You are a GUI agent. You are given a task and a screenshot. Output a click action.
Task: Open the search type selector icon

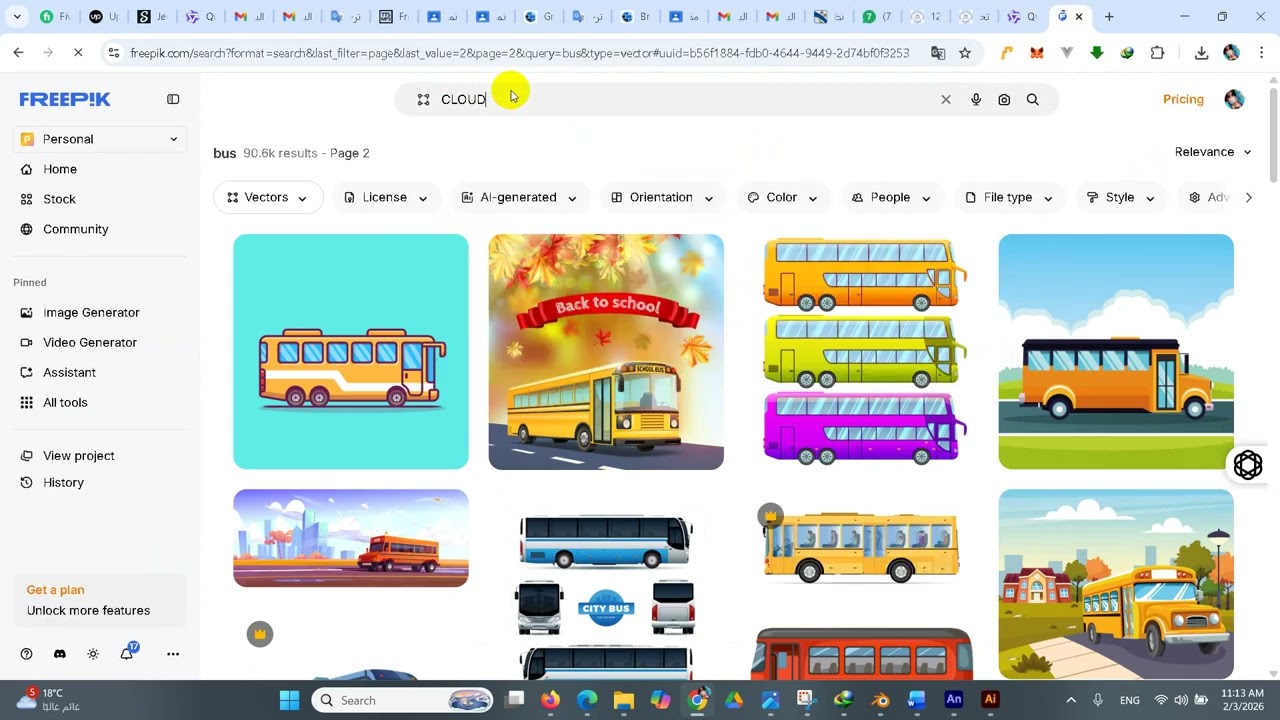tap(423, 99)
